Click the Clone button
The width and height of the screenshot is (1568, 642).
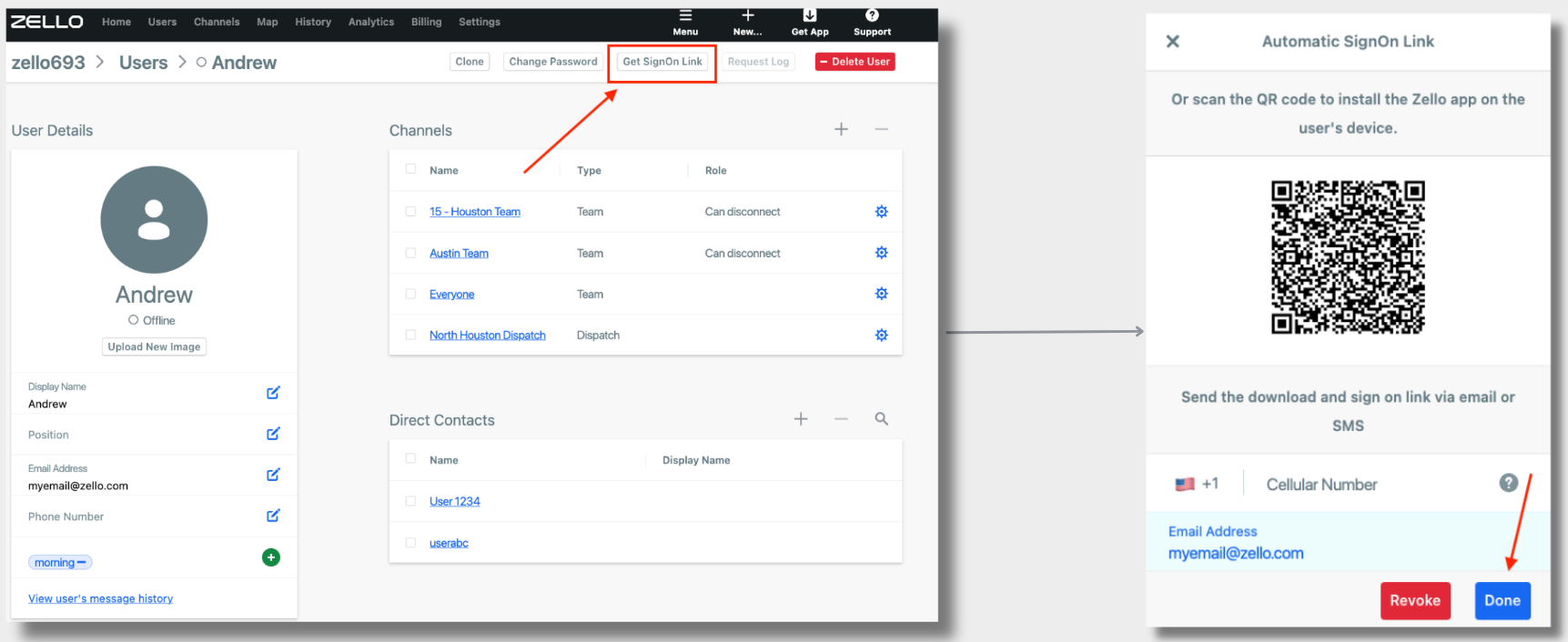point(470,62)
